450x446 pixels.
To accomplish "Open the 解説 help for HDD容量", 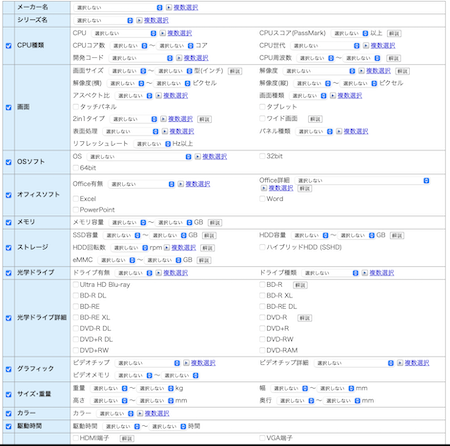I will [397, 236].
